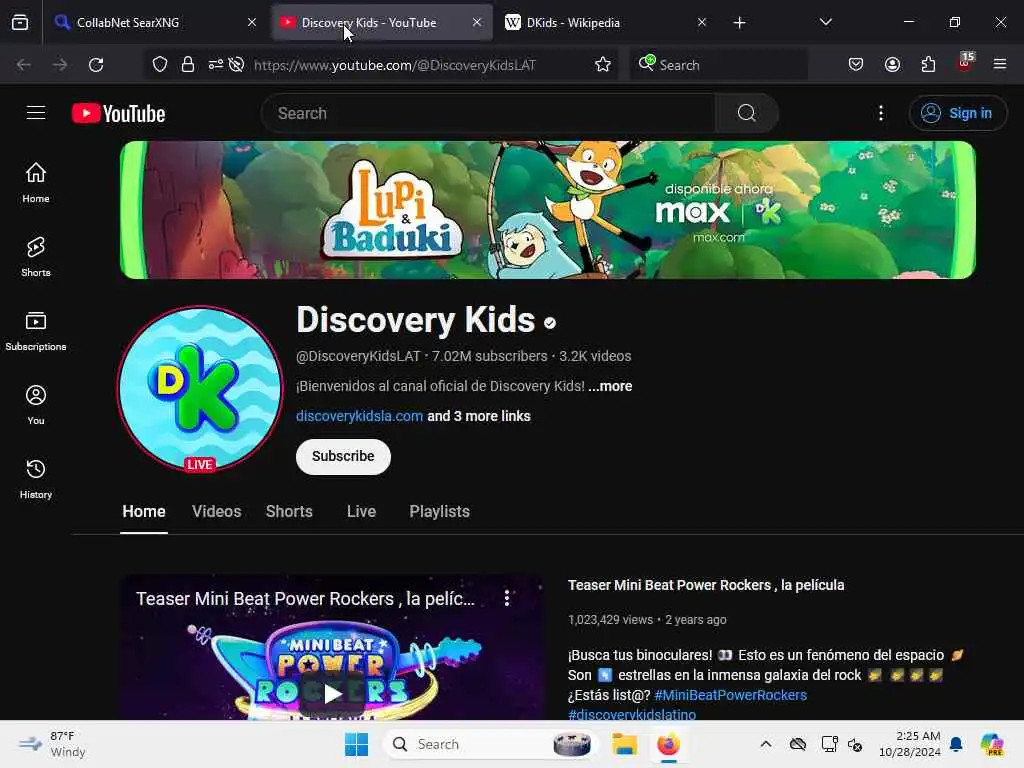Click the Windows taskbar Search box
Image resolution: width=1024 pixels, height=768 pixels.
pos(490,744)
